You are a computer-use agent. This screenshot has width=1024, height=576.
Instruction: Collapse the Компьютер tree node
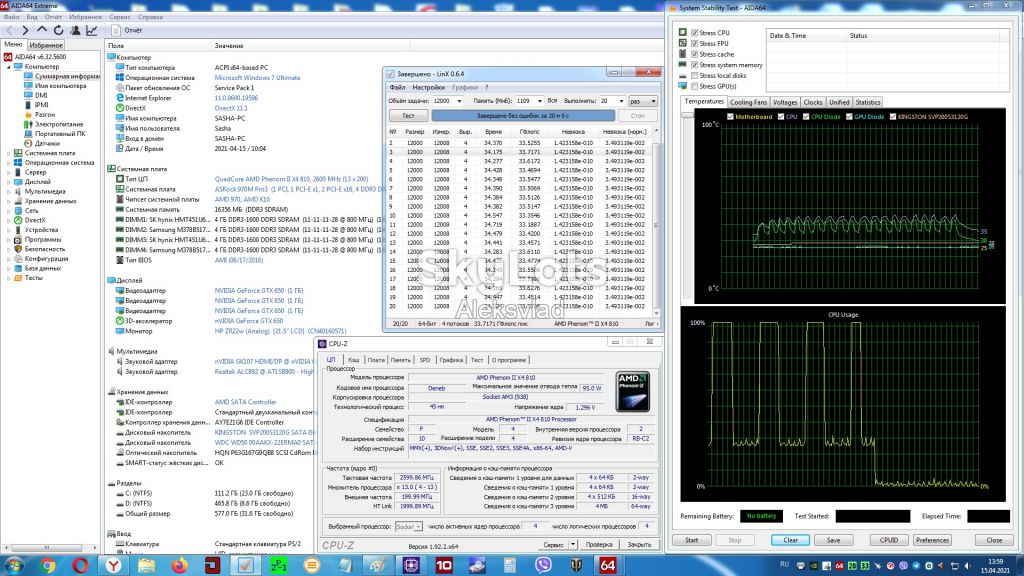pos(8,67)
